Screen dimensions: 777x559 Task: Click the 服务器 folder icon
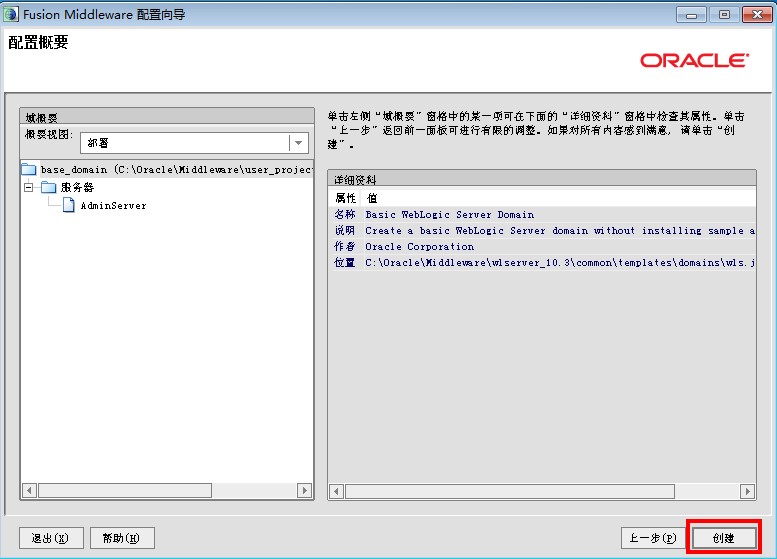pos(49,187)
